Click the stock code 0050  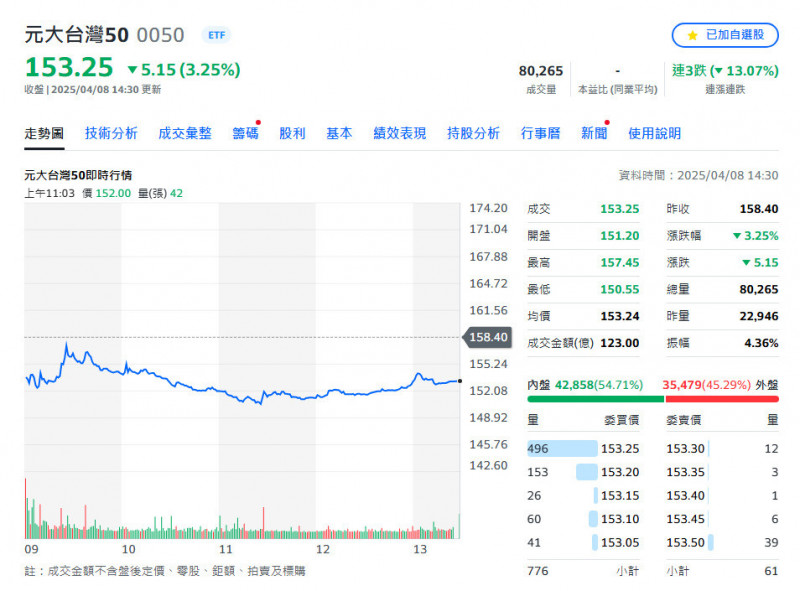161,35
